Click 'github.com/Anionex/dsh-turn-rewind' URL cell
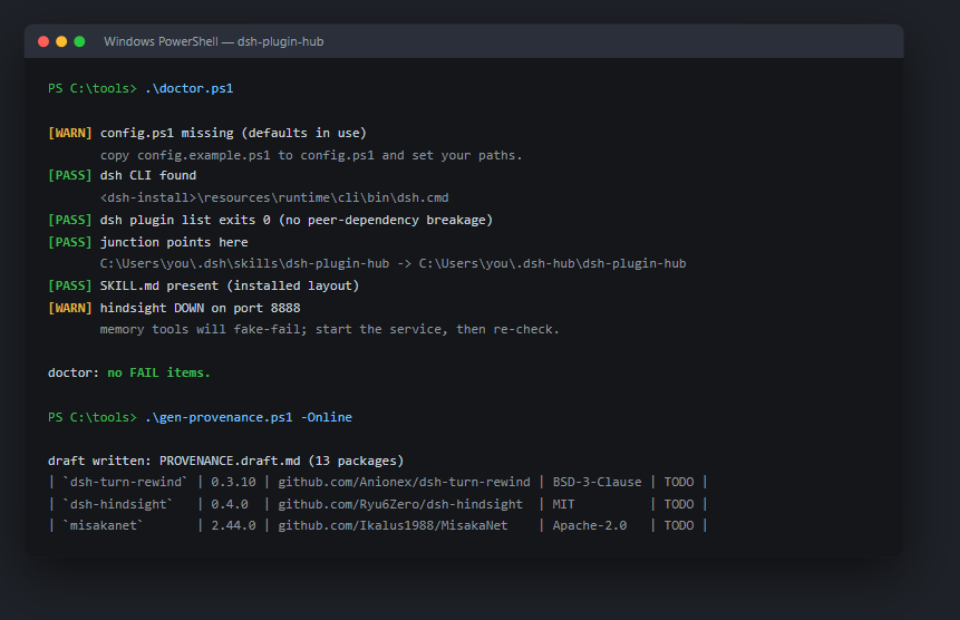 (x=404, y=482)
